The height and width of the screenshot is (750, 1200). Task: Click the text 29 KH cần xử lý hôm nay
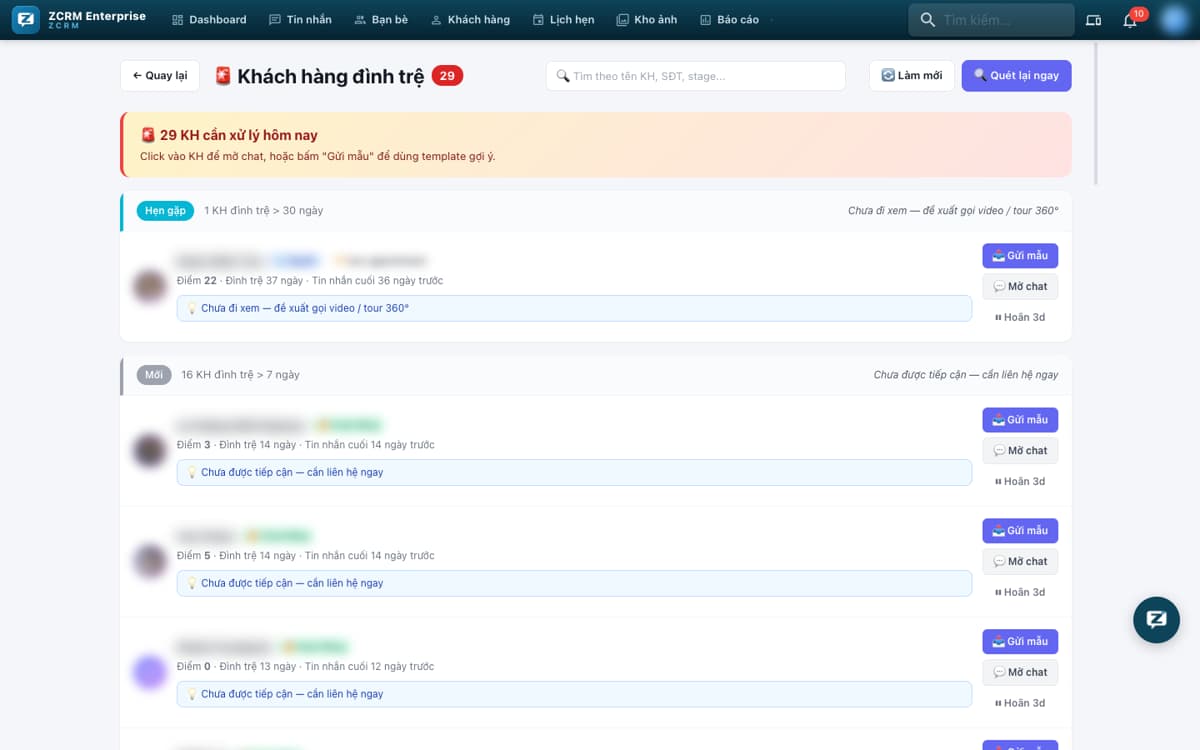pyautogui.click(x=239, y=135)
